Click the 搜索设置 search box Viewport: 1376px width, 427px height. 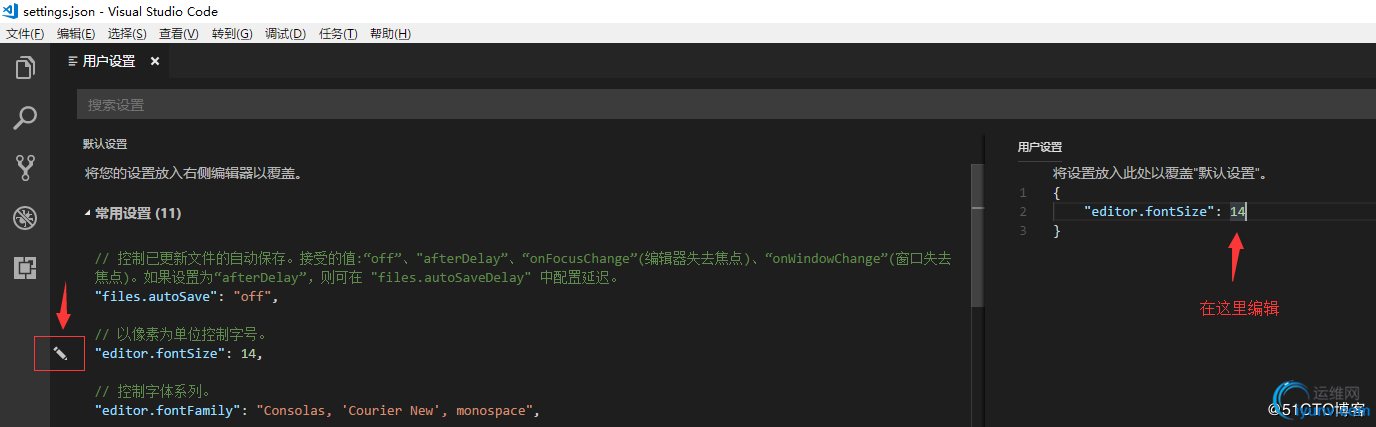726,104
